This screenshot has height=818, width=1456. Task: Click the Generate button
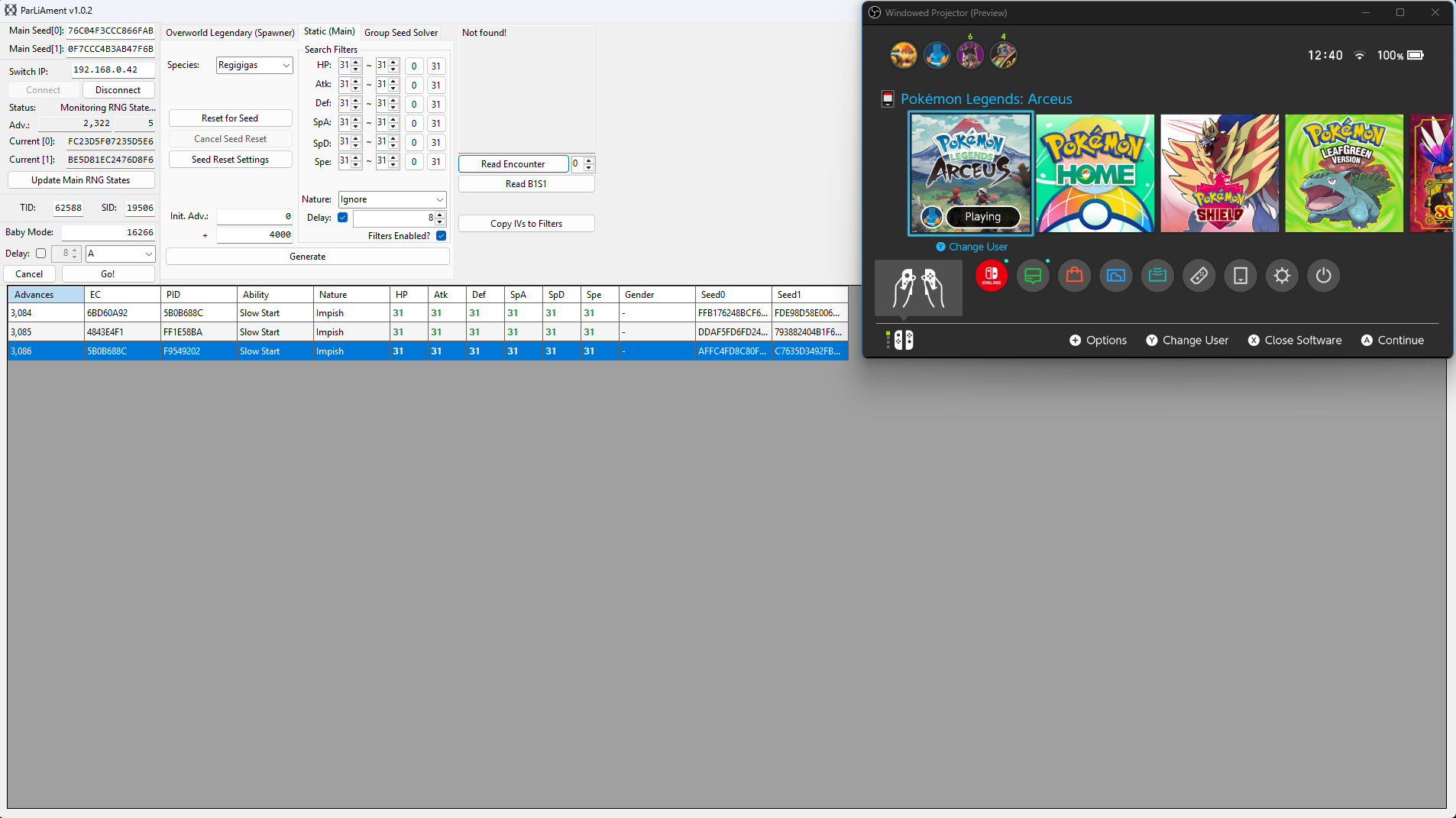click(307, 257)
